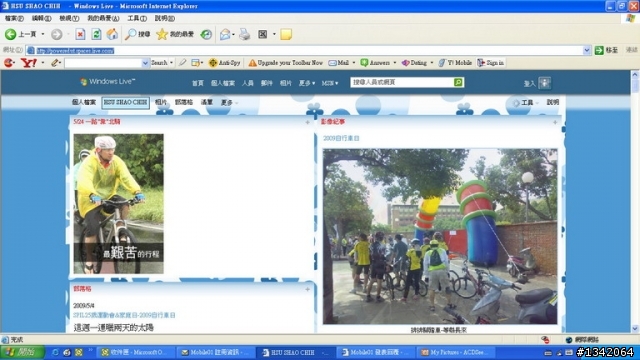Expand the Yahoo toolbar search box dropdown
This screenshot has height=360, width=640.
(x=145, y=63)
